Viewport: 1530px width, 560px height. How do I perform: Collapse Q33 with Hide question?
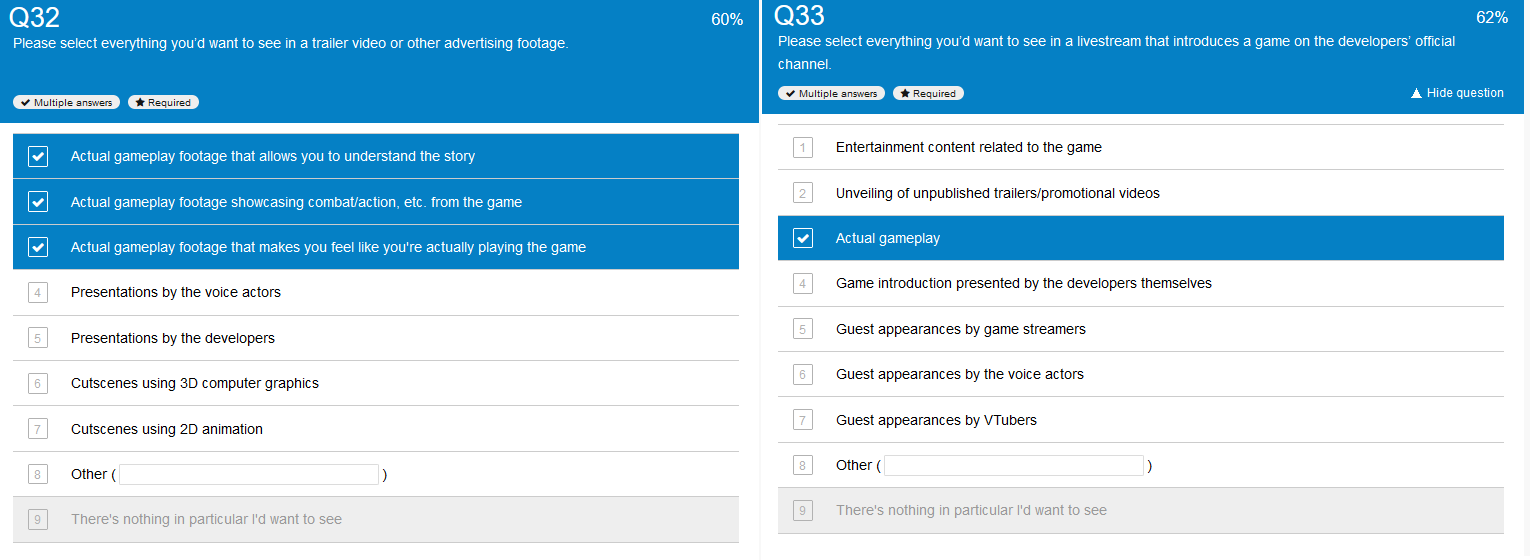click(1457, 93)
